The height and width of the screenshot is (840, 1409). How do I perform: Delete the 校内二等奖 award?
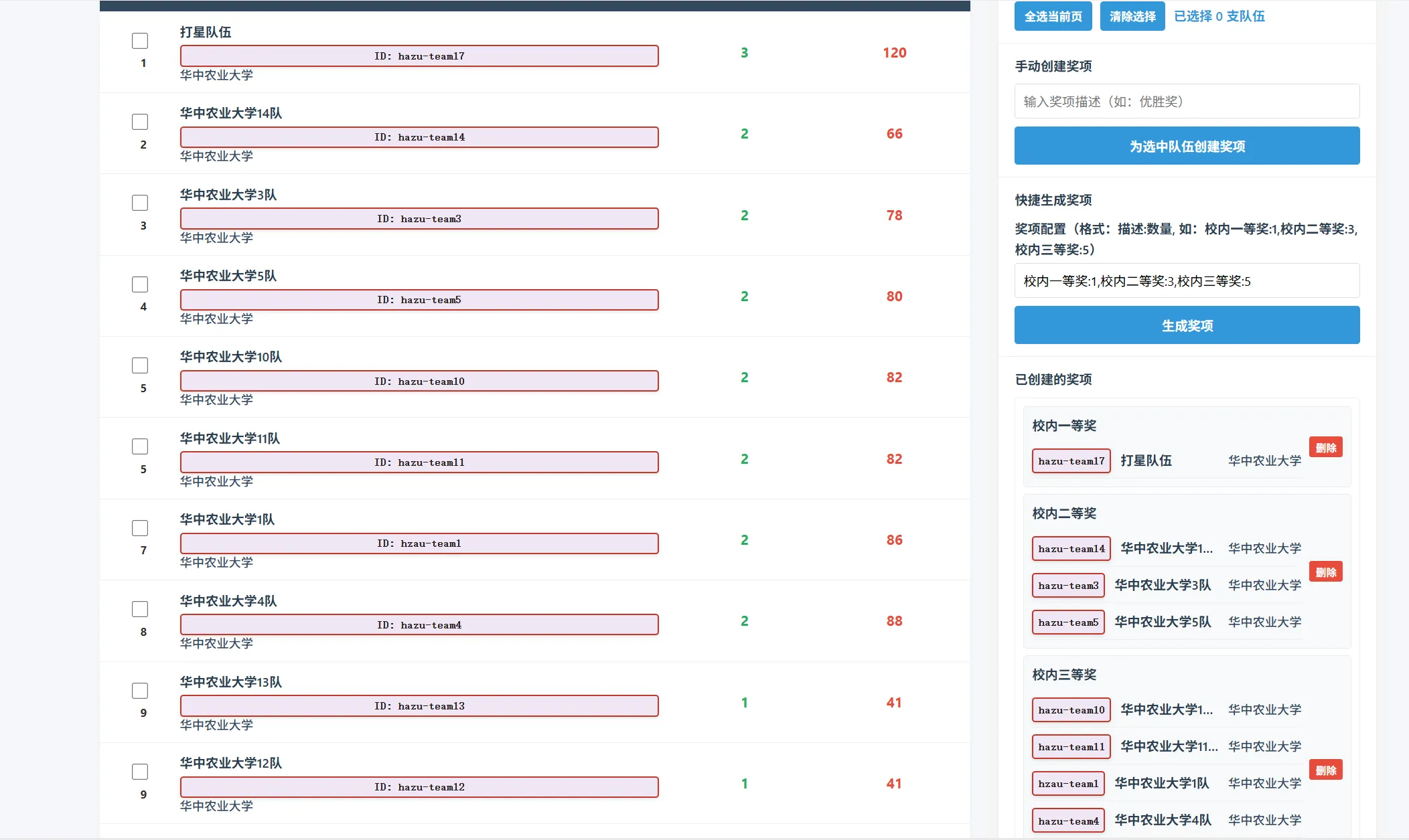[x=1325, y=572]
